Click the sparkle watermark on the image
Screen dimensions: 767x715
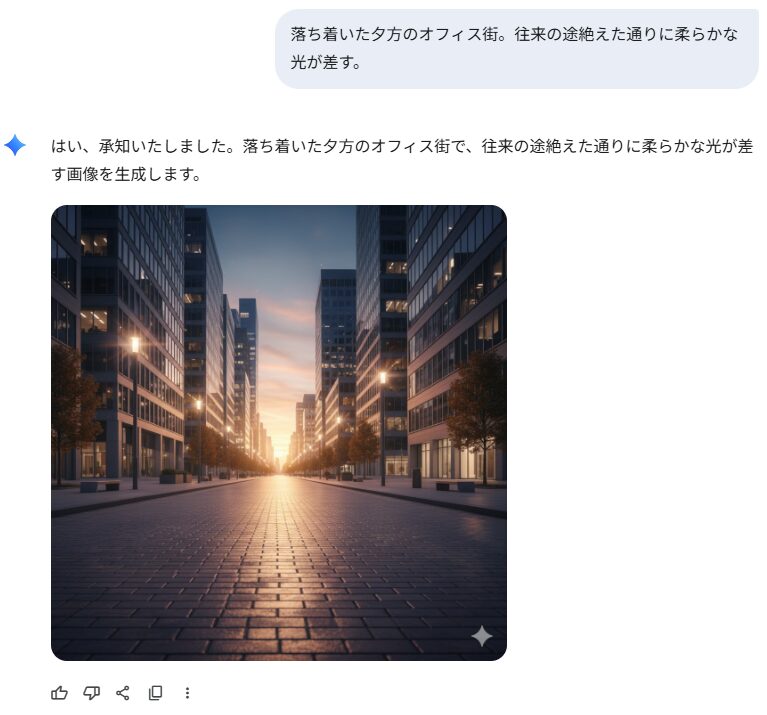tap(482, 636)
